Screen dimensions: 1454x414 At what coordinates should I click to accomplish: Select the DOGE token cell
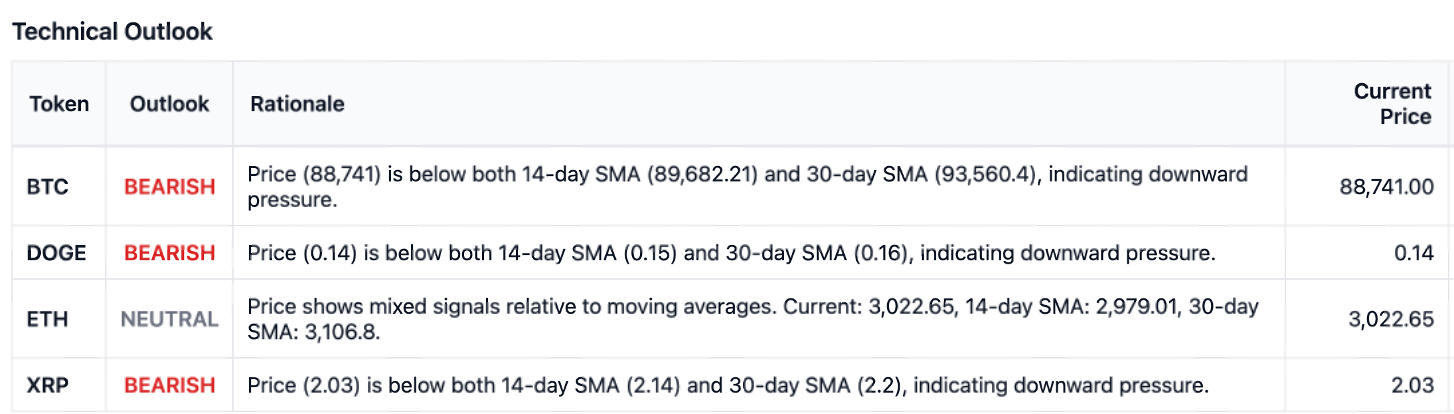point(56,253)
